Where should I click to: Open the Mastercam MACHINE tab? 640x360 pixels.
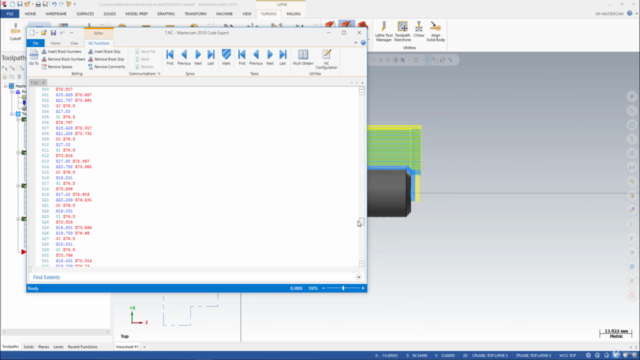click(224, 14)
